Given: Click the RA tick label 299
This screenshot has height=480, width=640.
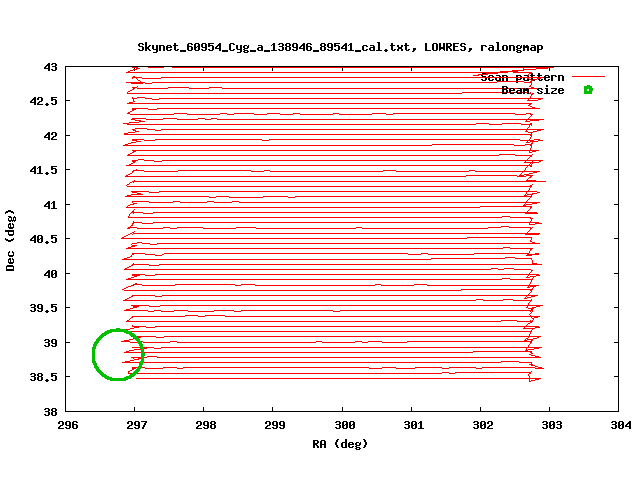Looking at the screenshot, I should tap(275, 425).
